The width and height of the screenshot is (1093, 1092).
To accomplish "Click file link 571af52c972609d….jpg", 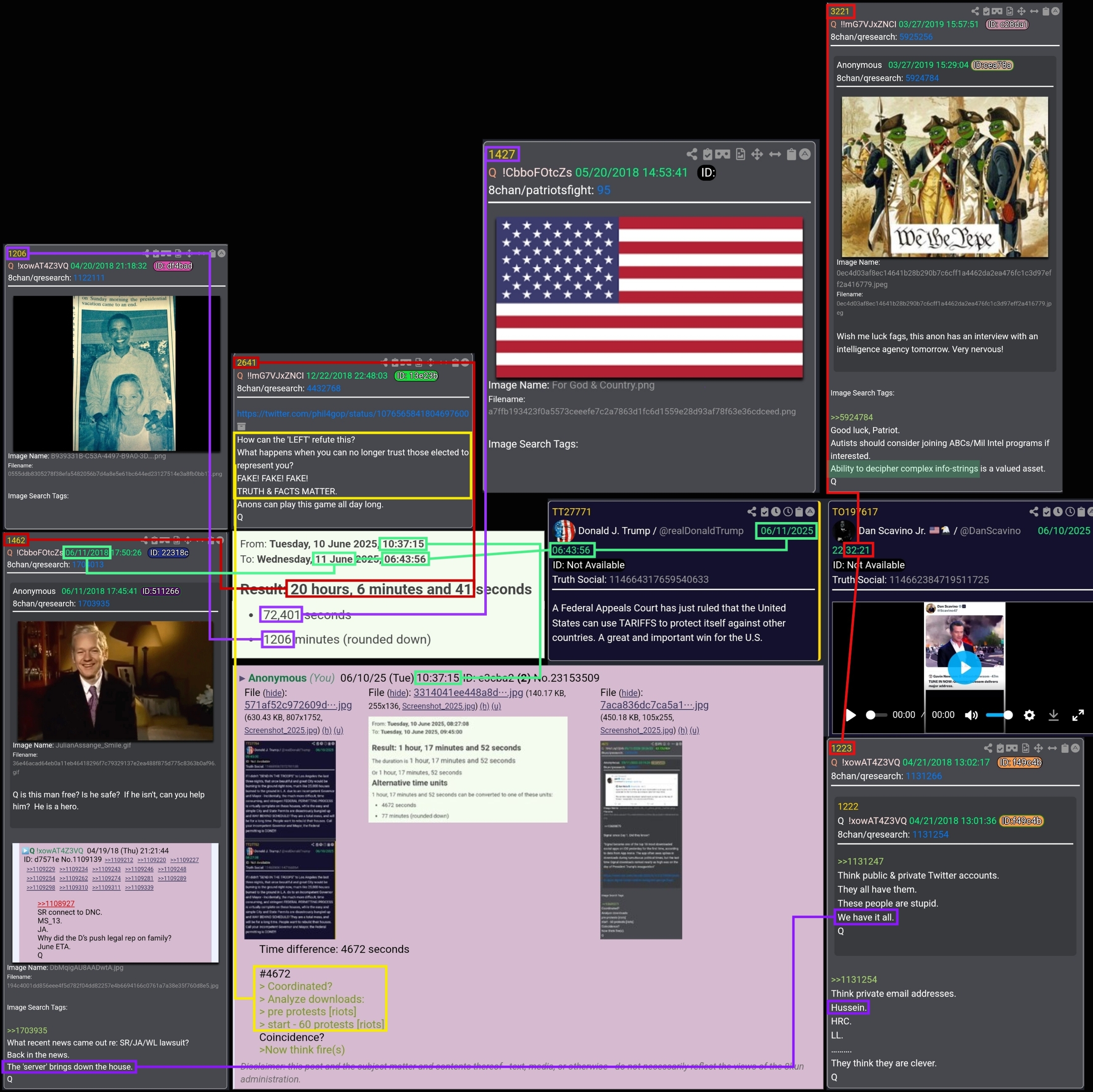I will pyautogui.click(x=298, y=705).
